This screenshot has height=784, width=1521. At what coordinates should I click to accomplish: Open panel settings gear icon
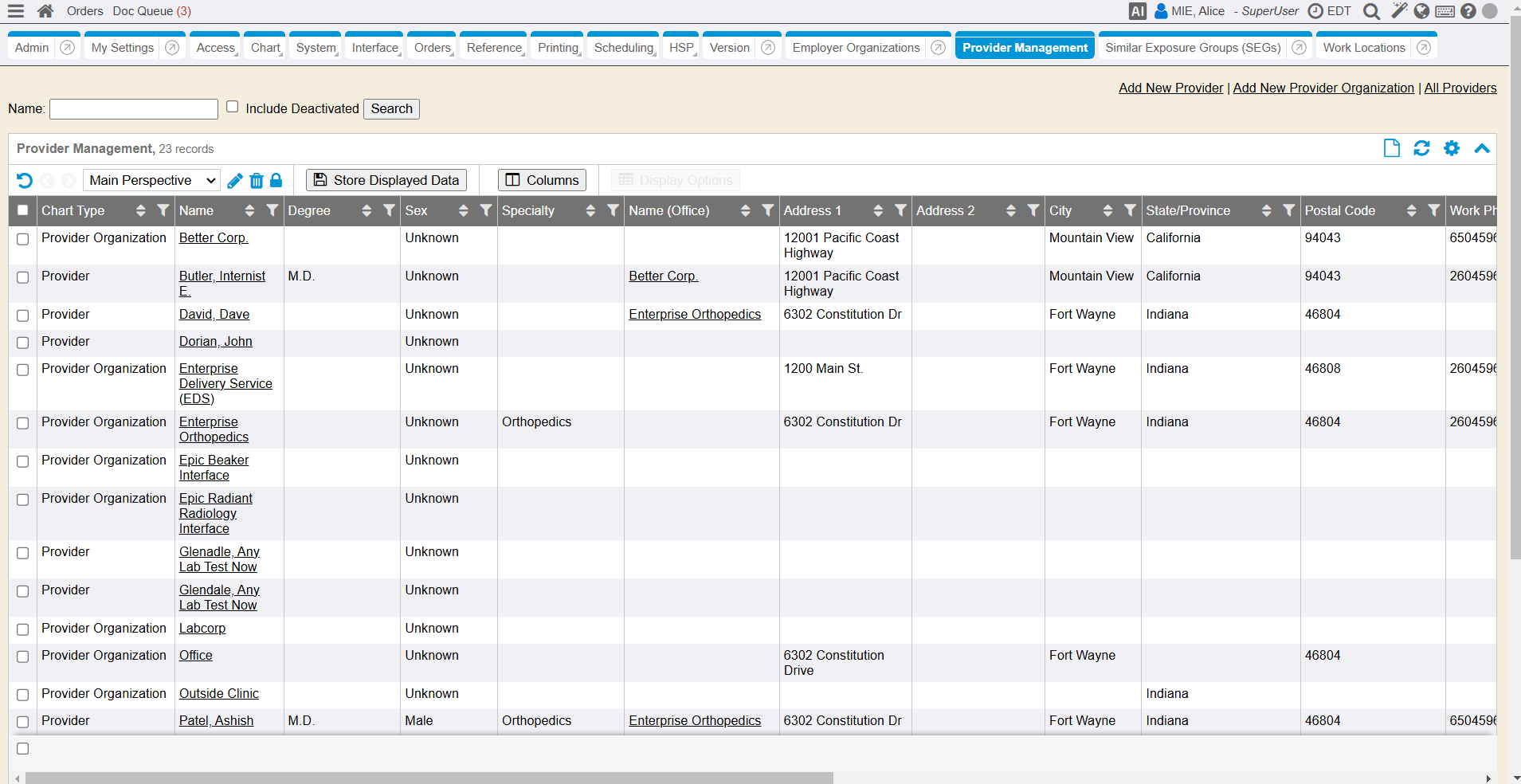coord(1452,148)
